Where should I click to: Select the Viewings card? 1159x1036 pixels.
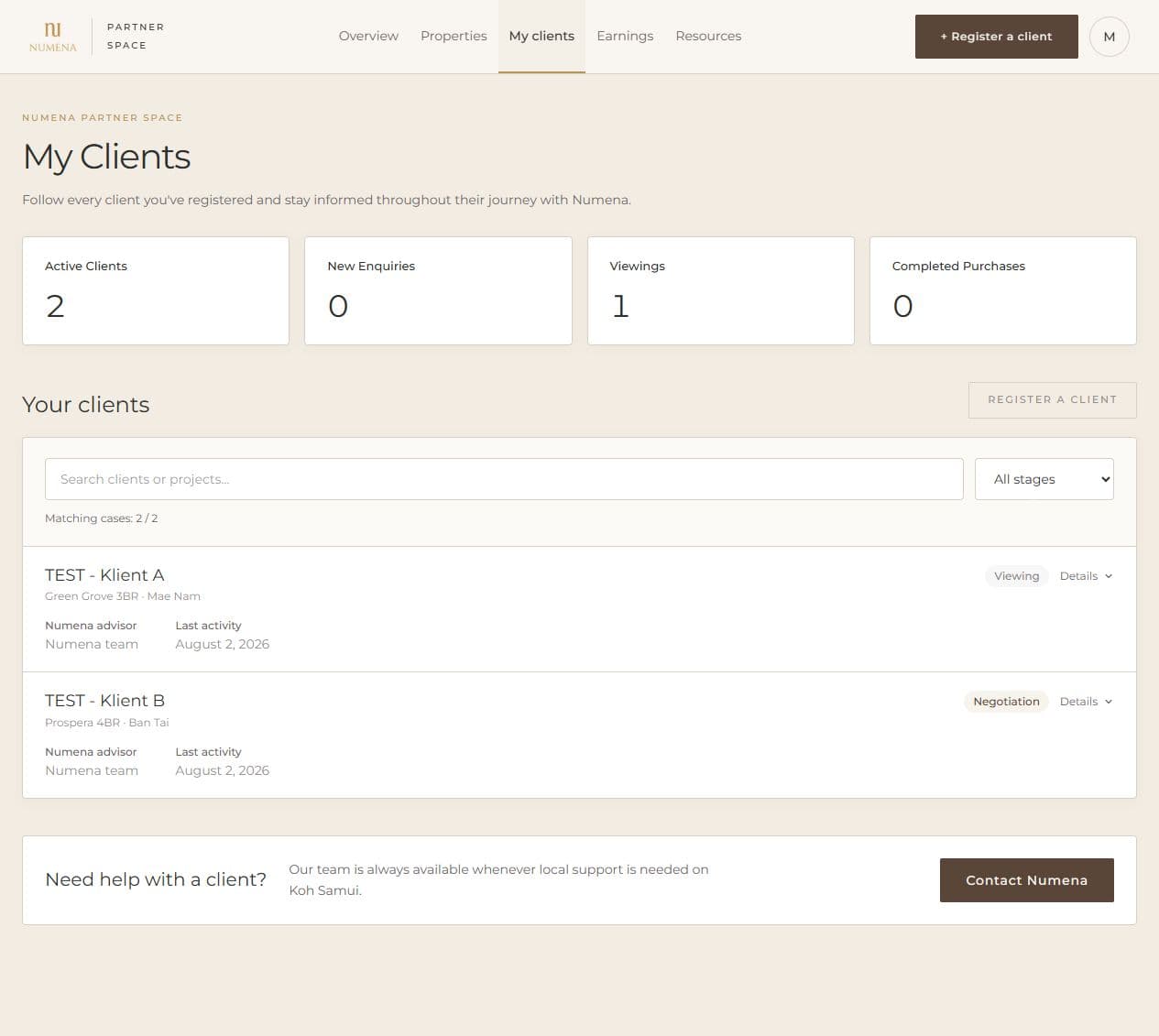tap(721, 291)
